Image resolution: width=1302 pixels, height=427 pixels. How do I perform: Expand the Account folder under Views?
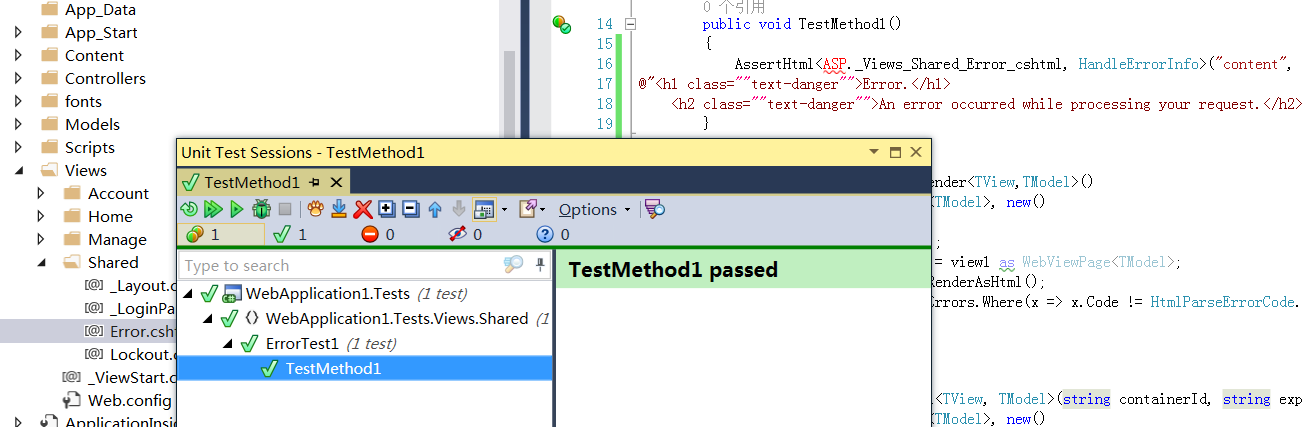click(x=41, y=193)
